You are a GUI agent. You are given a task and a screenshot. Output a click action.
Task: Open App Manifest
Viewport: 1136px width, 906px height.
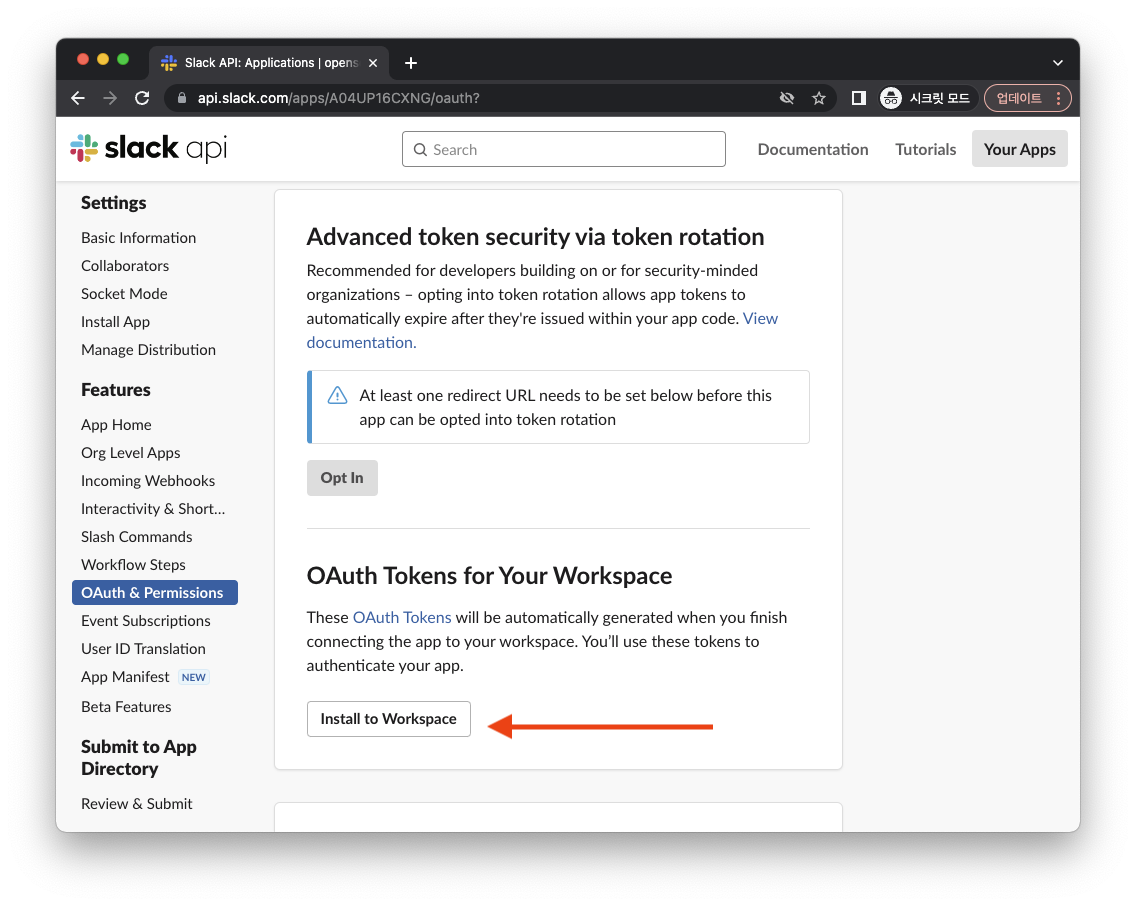[125, 677]
